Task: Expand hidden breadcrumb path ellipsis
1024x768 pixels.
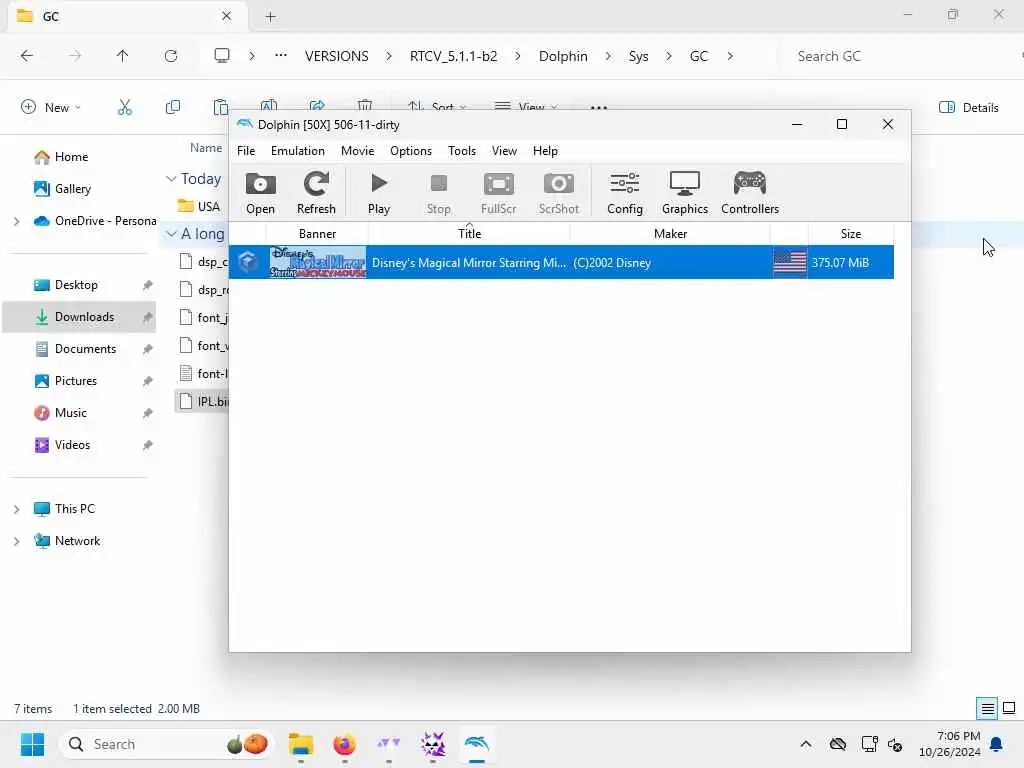Action: click(x=281, y=56)
